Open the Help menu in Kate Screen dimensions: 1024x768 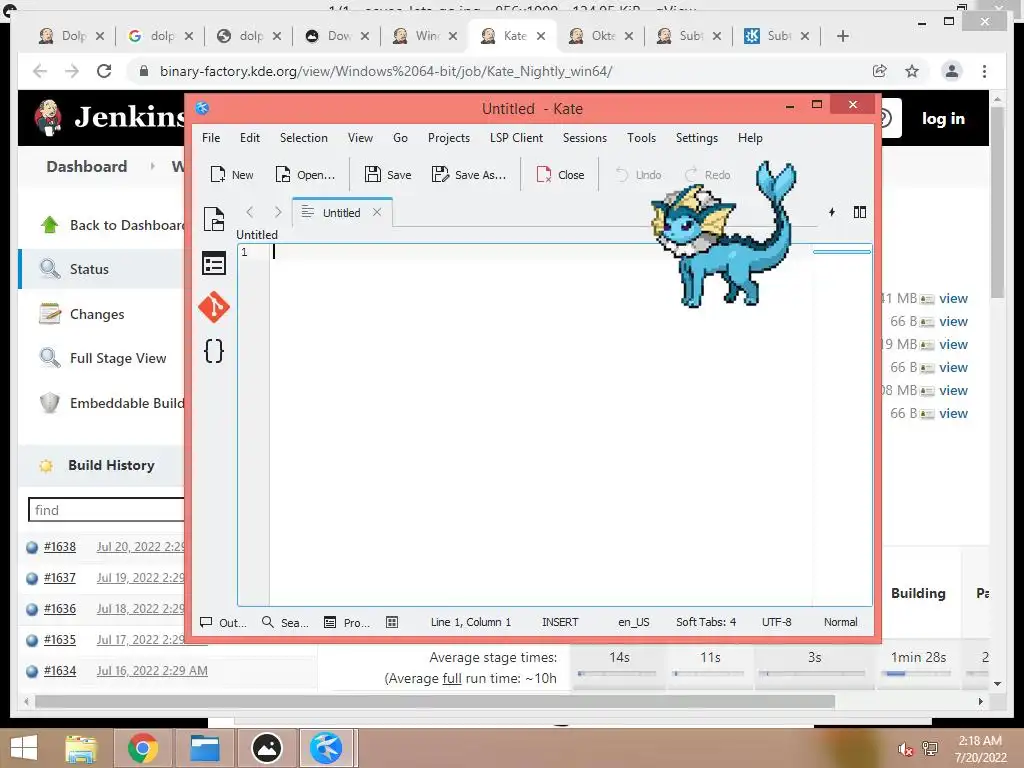tap(750, 138)
